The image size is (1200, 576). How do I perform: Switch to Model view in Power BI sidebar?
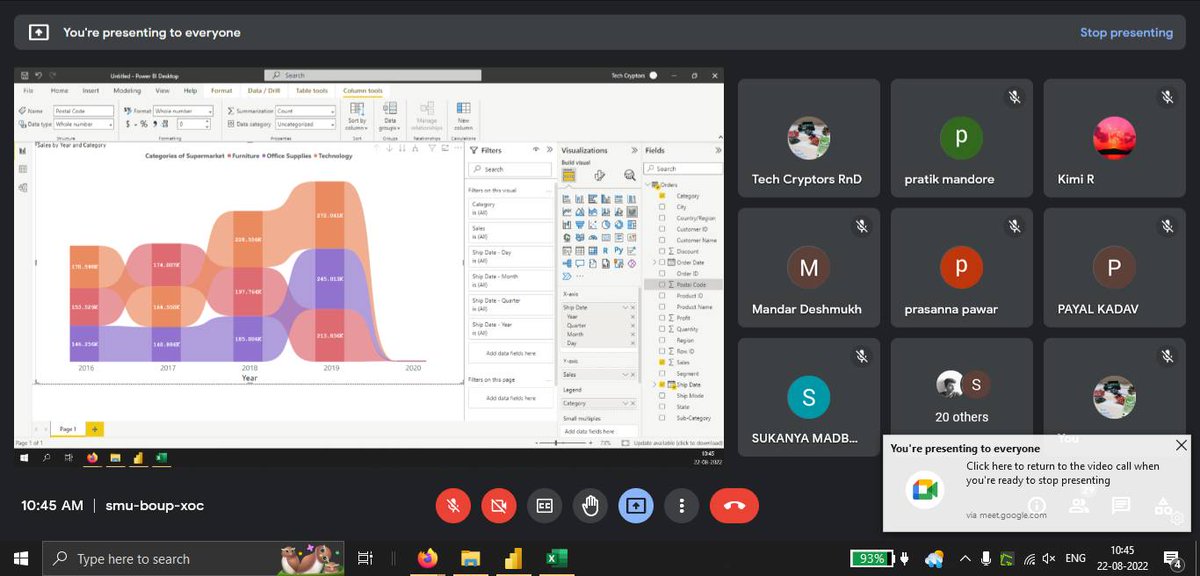pos(23,186)
